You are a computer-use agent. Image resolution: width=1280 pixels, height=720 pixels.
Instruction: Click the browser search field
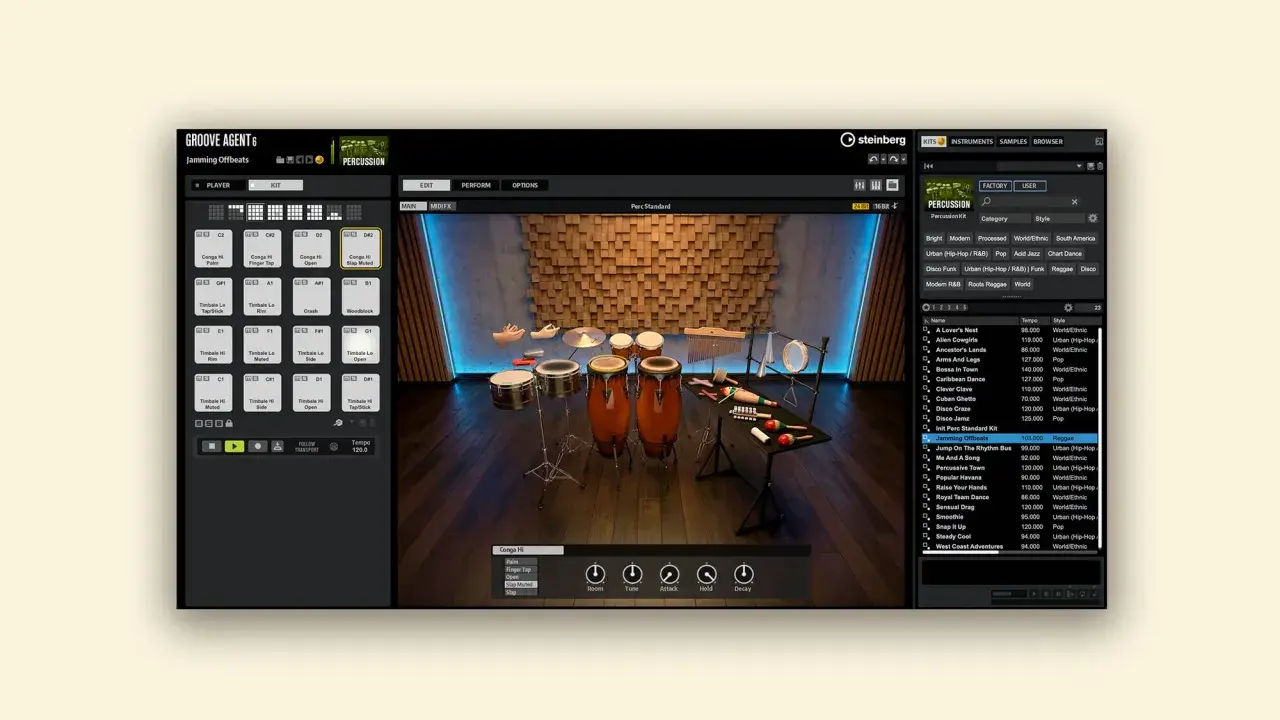[x=1029, y=202]
